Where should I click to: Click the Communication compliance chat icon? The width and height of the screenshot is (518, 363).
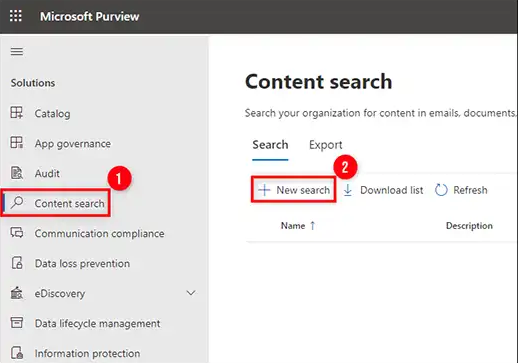click(x=17, y=232)
